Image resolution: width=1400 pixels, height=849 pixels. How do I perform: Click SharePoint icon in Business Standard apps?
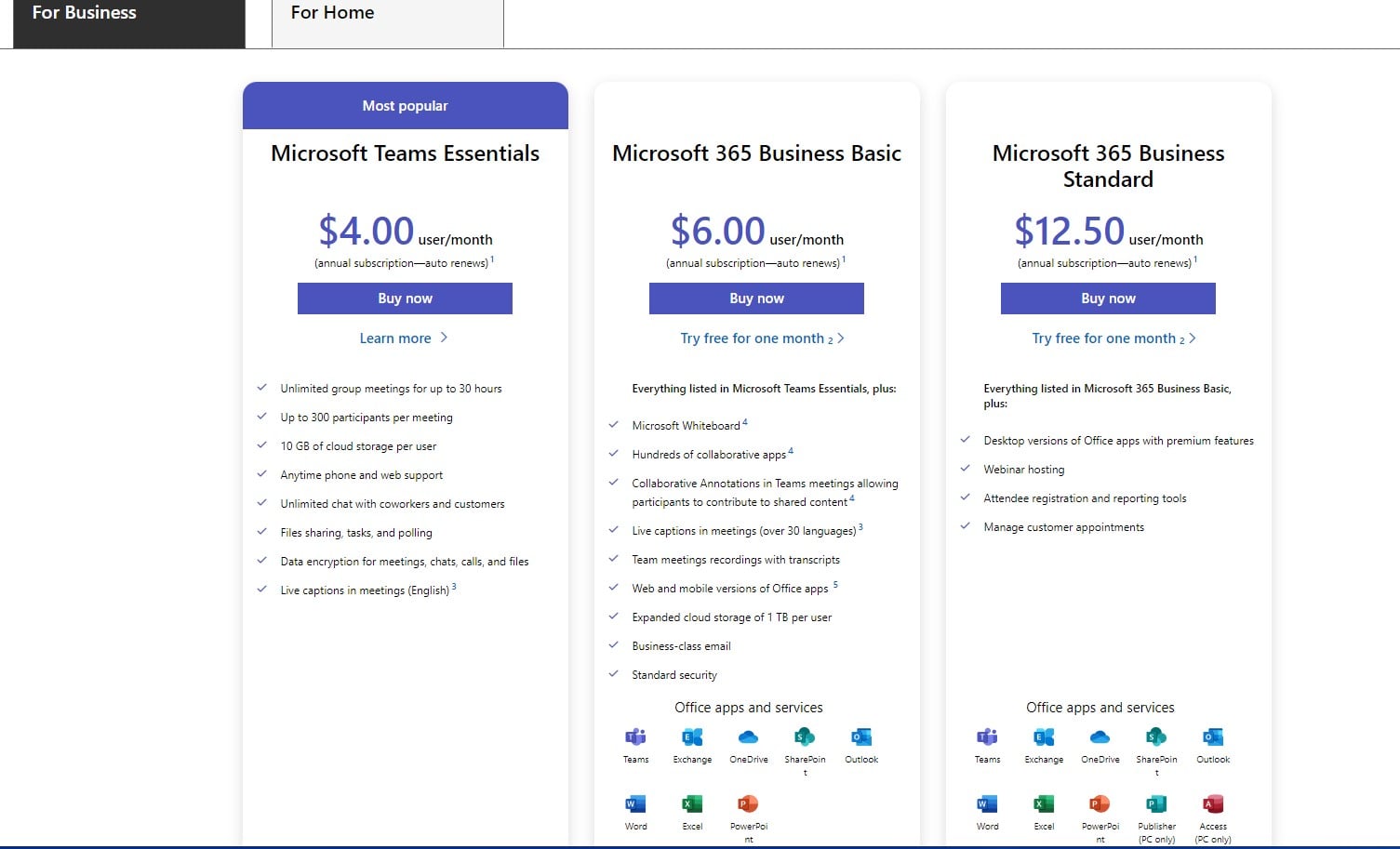[x=1156, y=737]
